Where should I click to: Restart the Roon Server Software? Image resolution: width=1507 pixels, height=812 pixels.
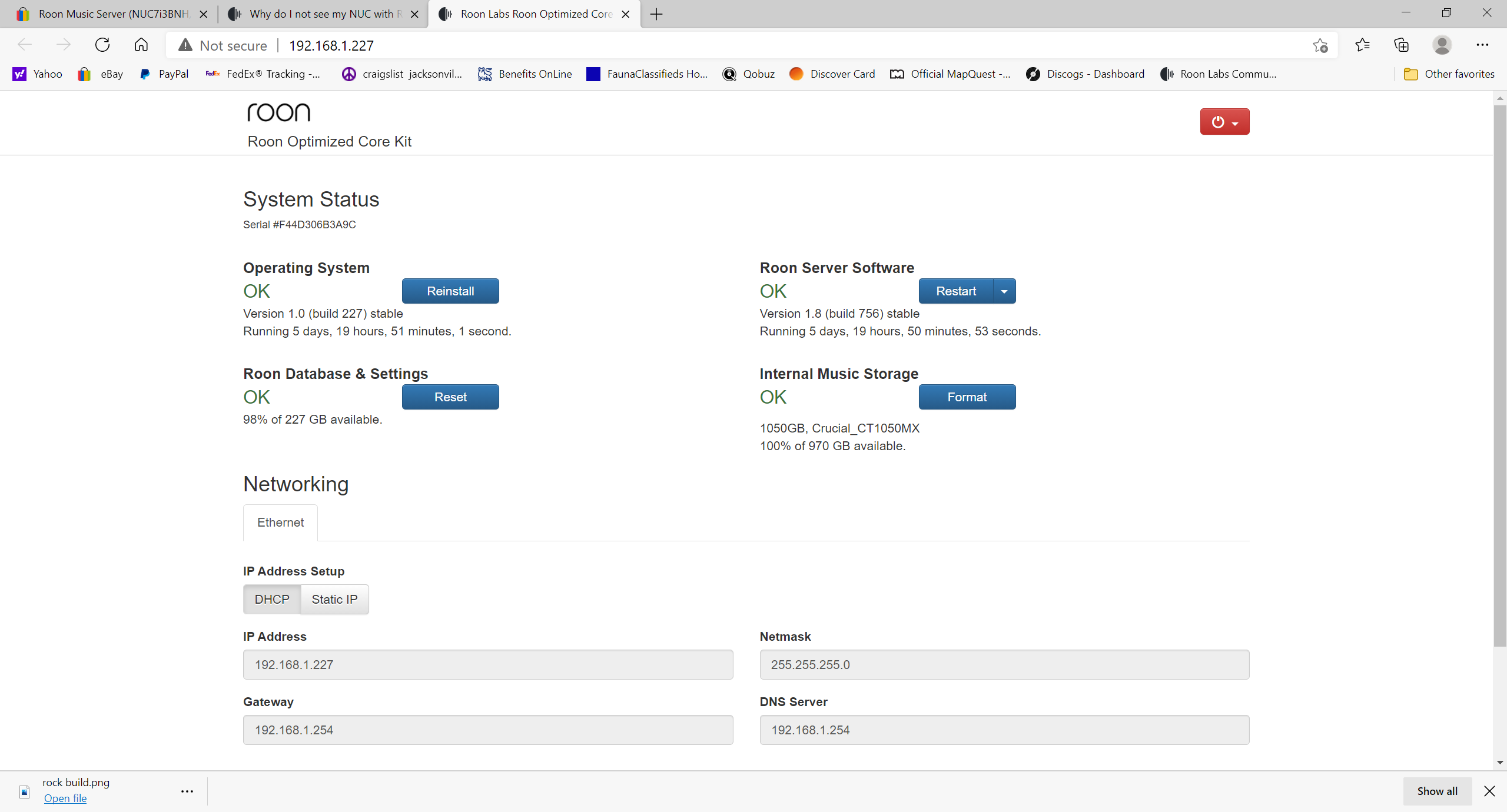pyautogui.click(x=956, y=291)
